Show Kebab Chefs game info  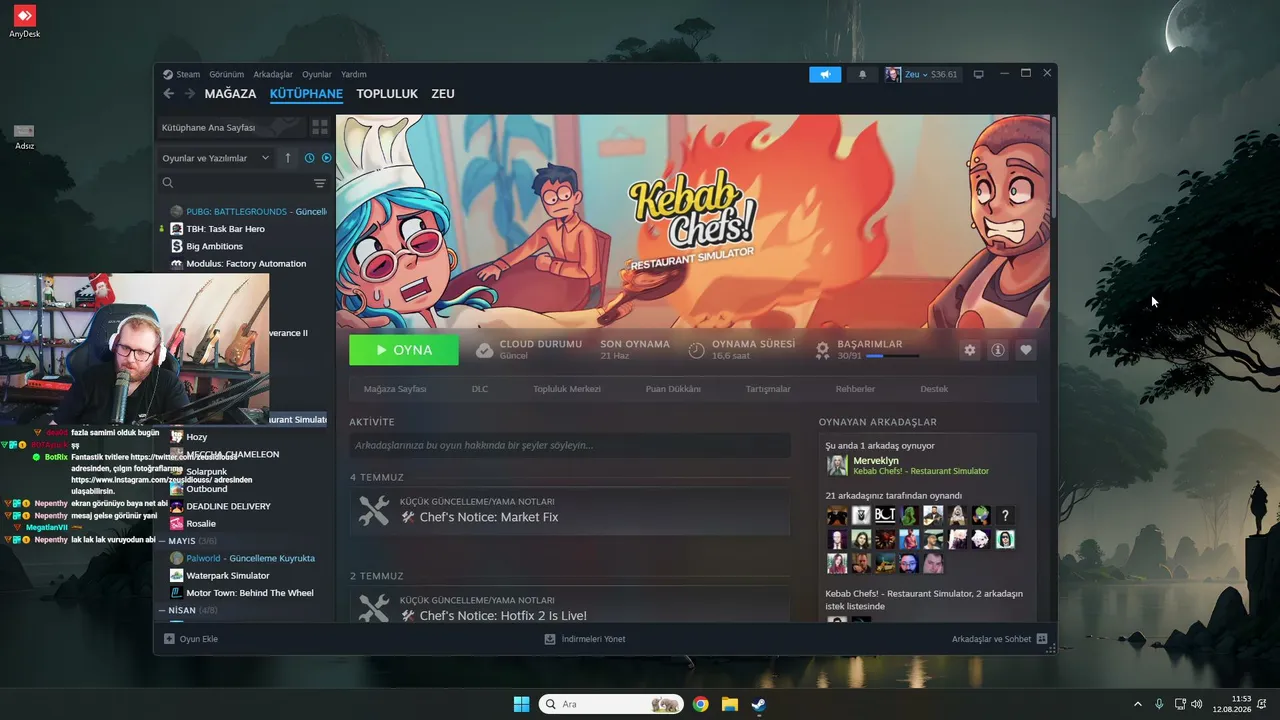click(x=997, y=350)
